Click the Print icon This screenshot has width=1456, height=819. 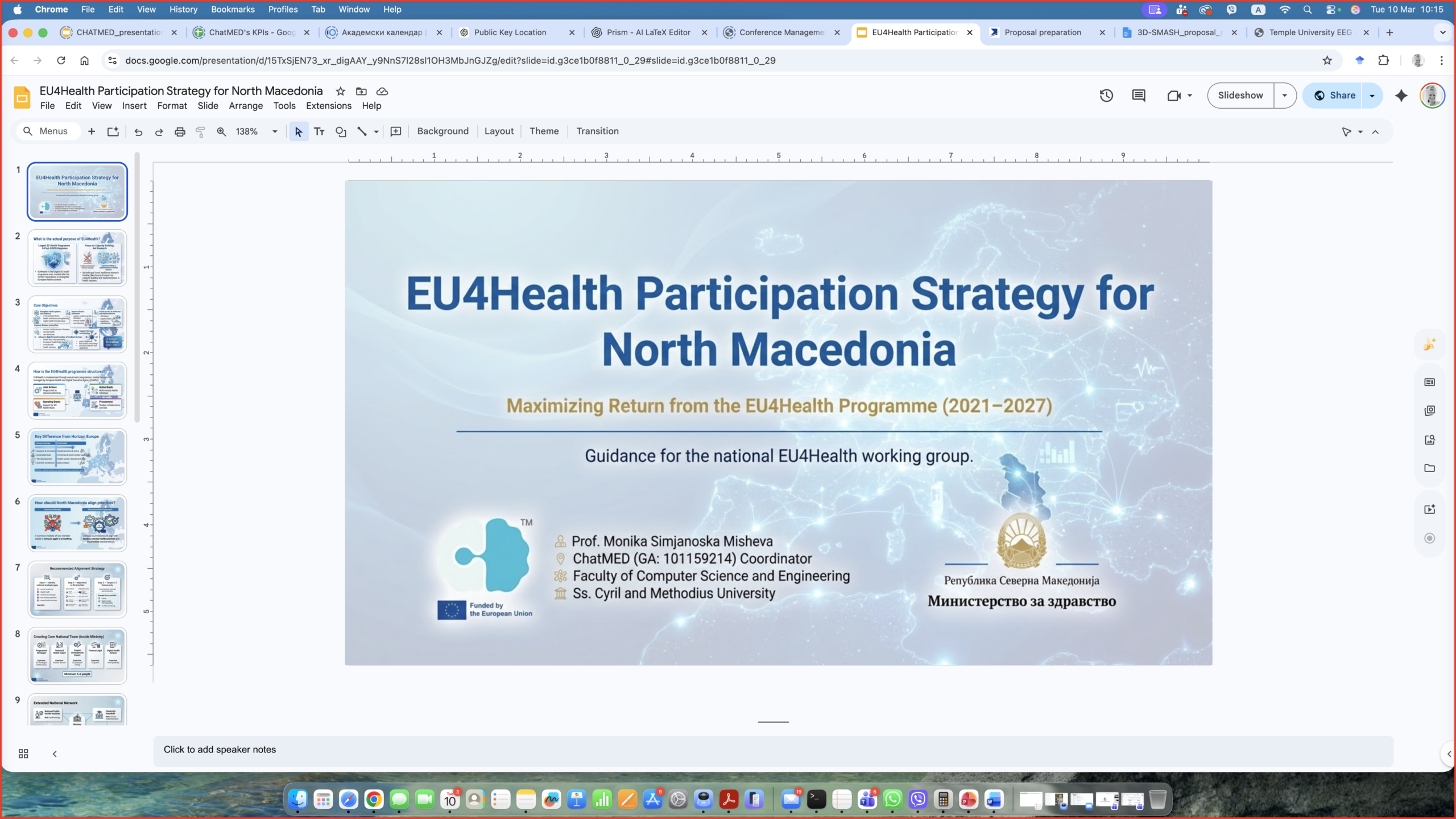pos(180,132)
